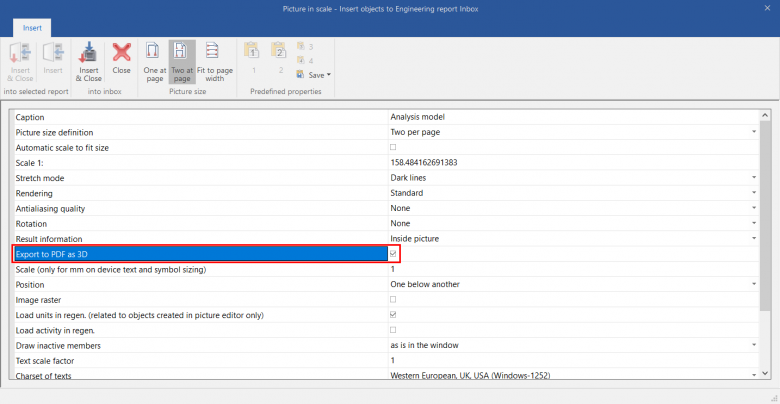Viewport: 780px width, 404px height.
Task: Select the Stretch mode property label
Action: [x=40, y=178]
